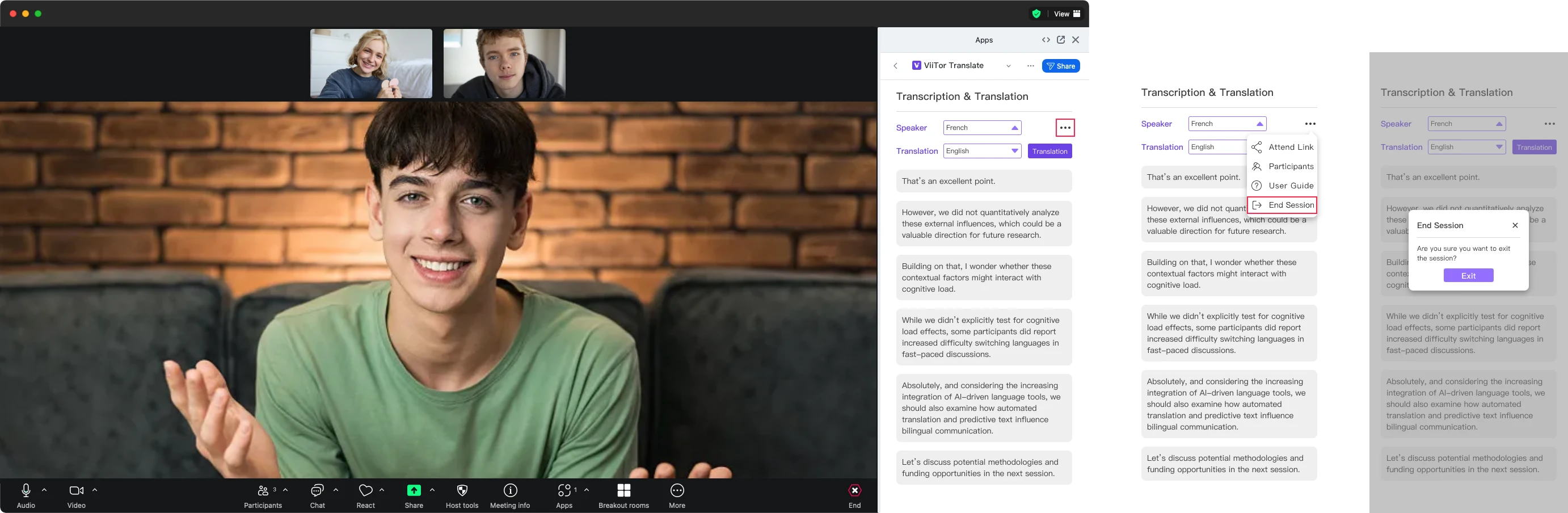Open the View layout menu
This screenshot has width=1568, height=513.
coord(1067,14)
